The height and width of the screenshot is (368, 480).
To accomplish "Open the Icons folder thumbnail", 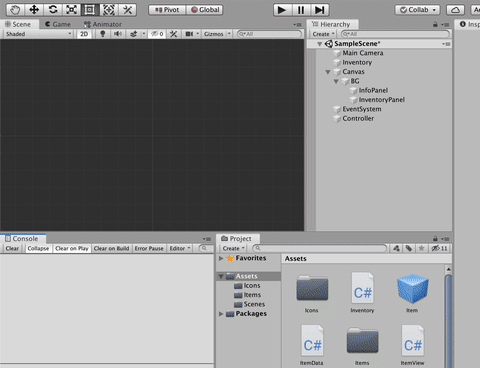I will point(312,288).
